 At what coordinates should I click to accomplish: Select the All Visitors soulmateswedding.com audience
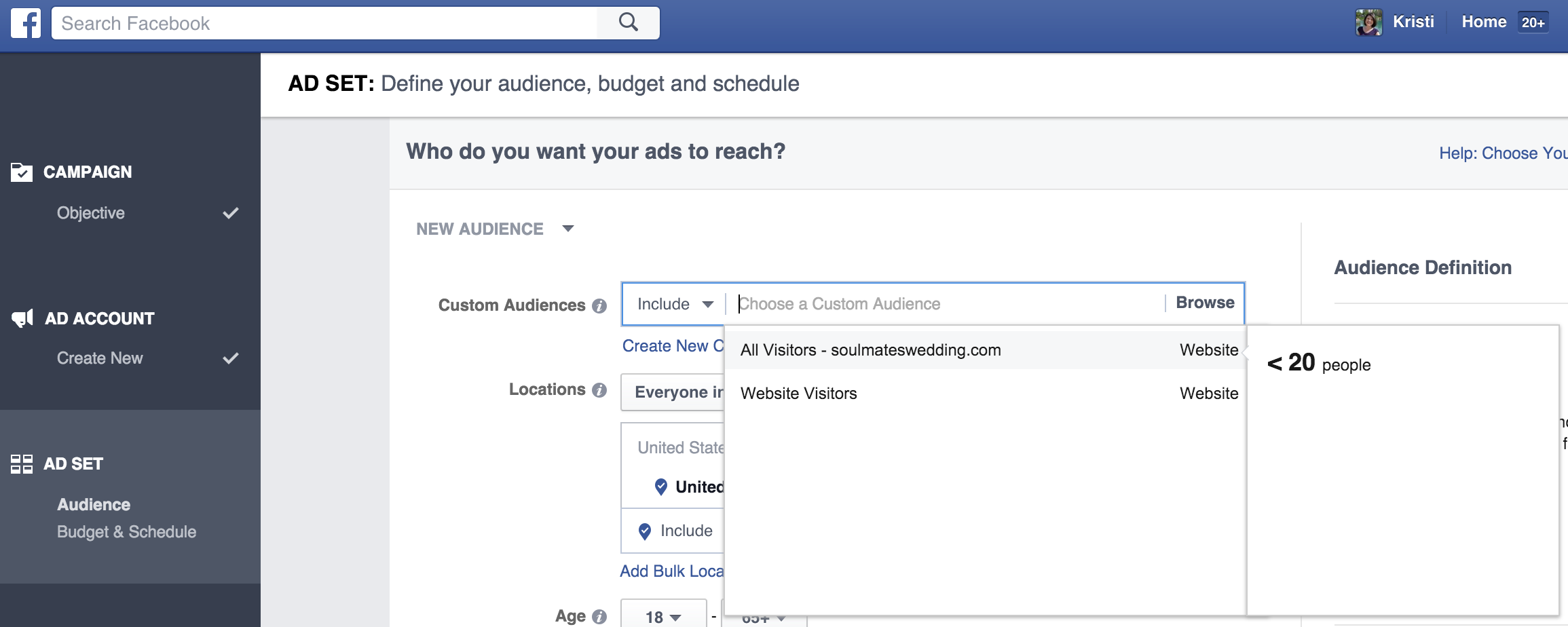point(870,350)
